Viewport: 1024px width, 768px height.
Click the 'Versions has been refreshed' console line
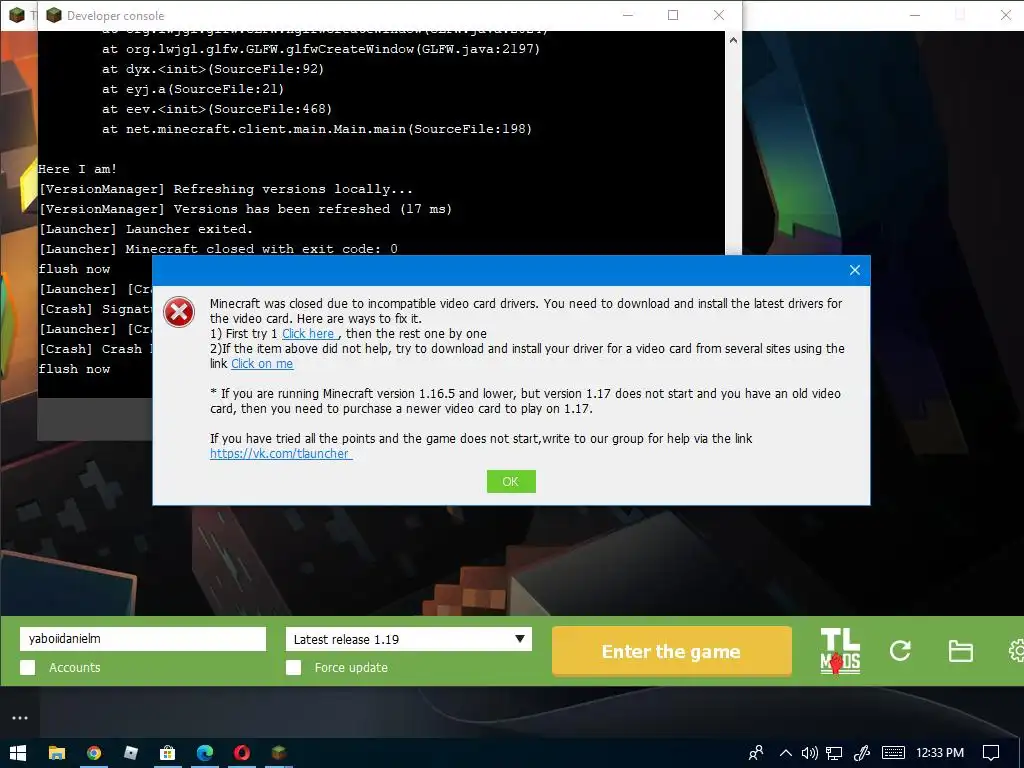pyautogui.click(x=246, y=209)
